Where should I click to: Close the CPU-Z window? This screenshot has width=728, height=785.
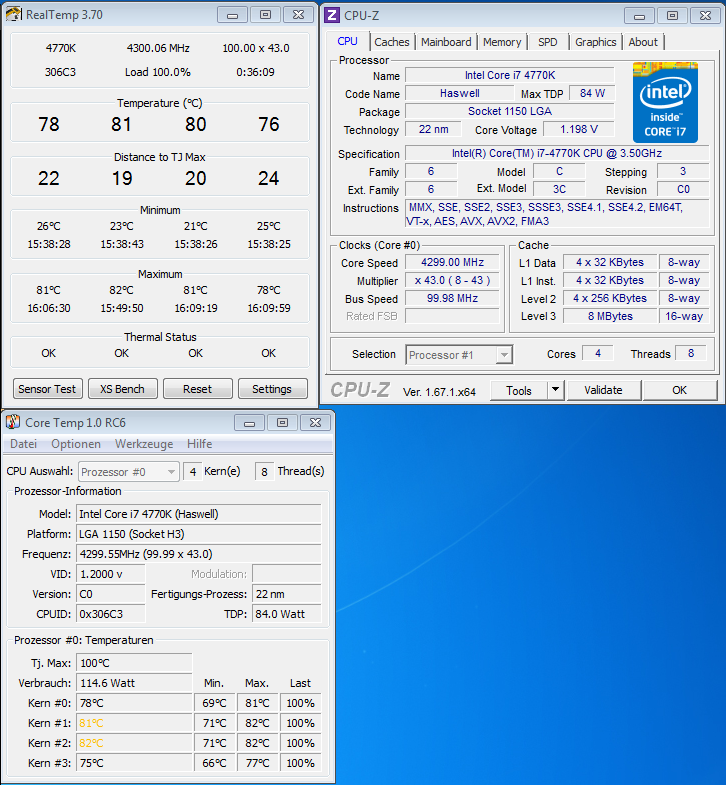tap(705, 16)
